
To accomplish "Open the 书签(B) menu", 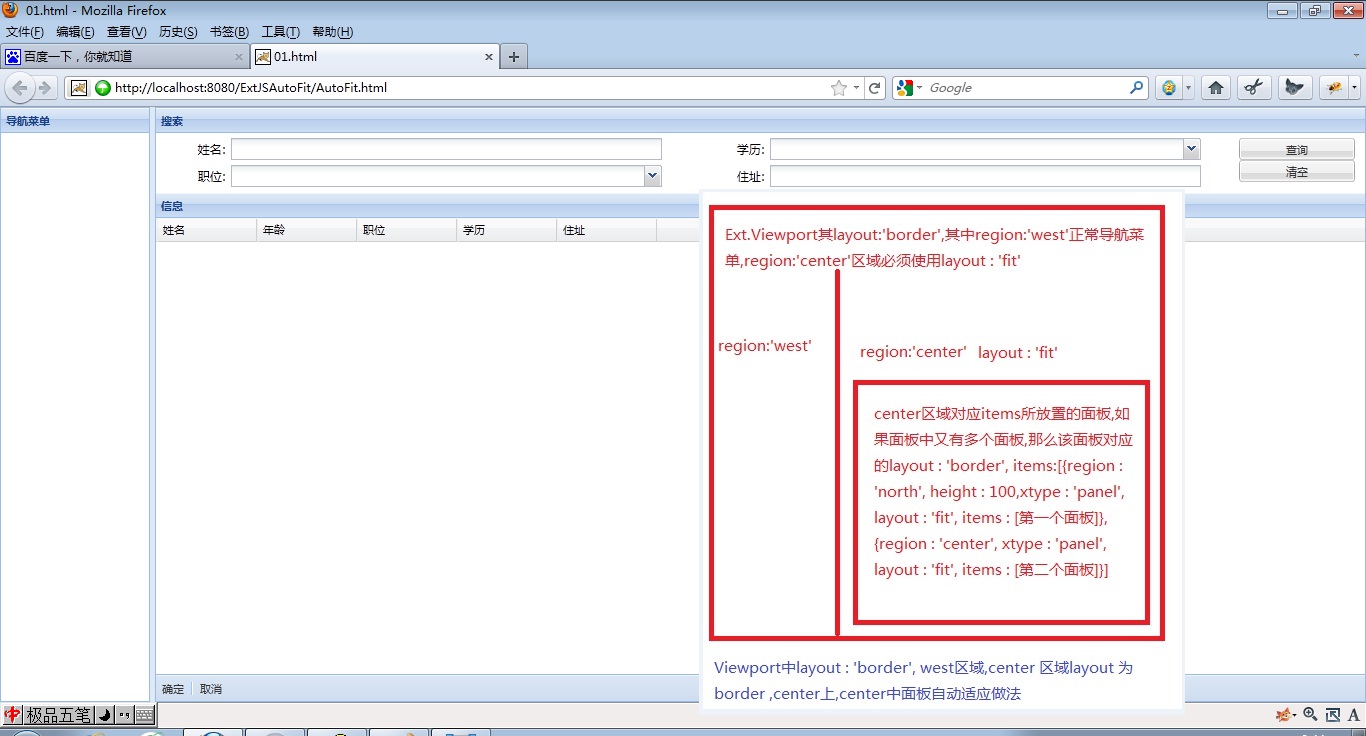I will coord(230,32).
